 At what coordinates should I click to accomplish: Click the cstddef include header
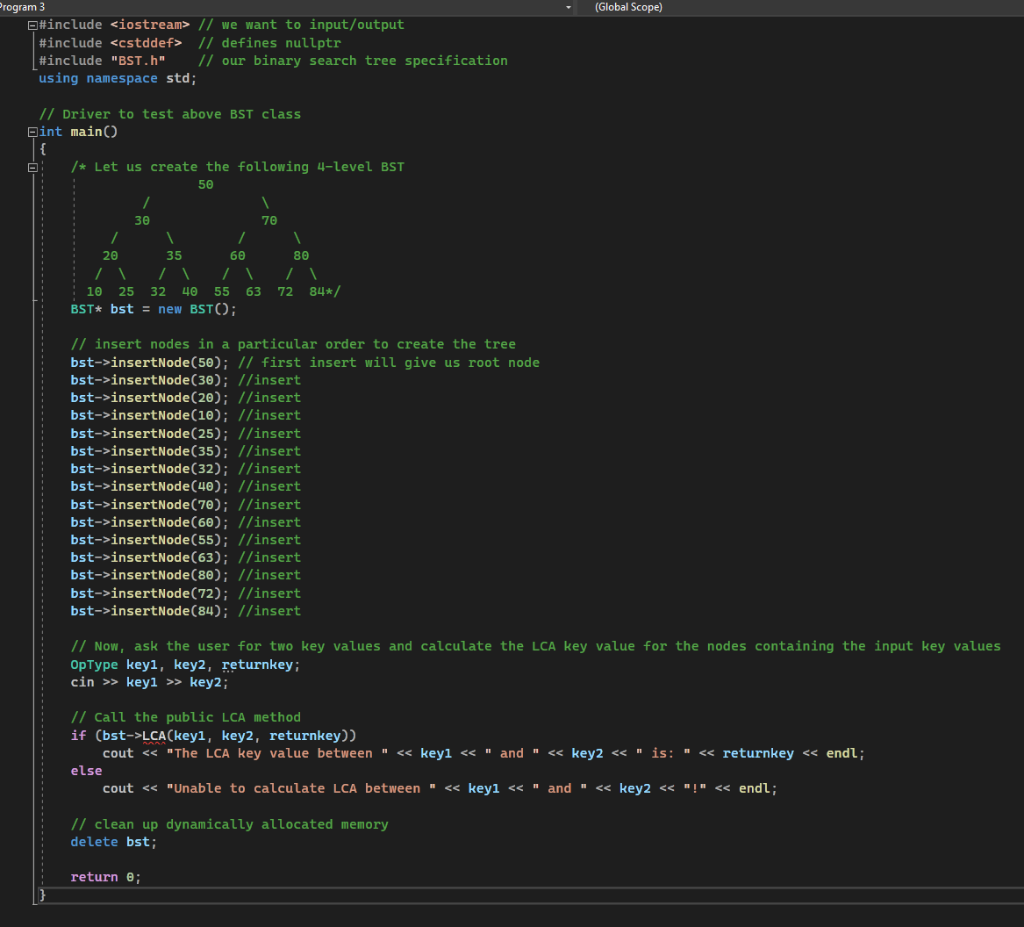[145, 43]
